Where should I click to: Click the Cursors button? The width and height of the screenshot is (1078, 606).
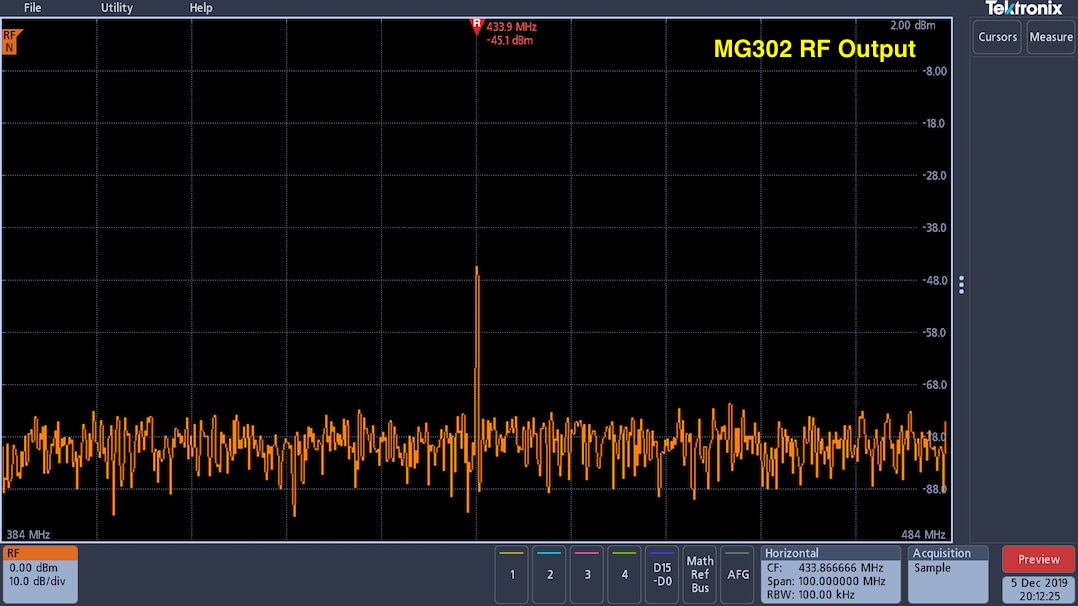tap(997, 37)
